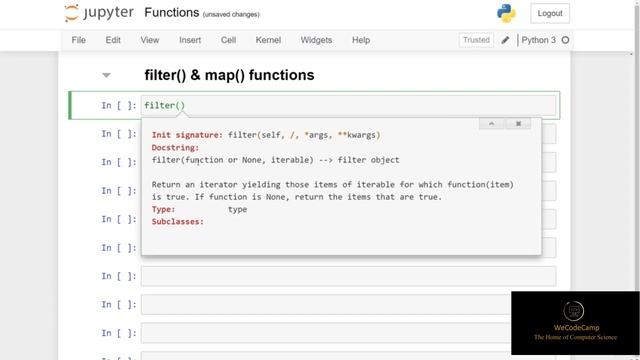
Task: Click the kernel idle circle indicator
Action: click(565, 40)
